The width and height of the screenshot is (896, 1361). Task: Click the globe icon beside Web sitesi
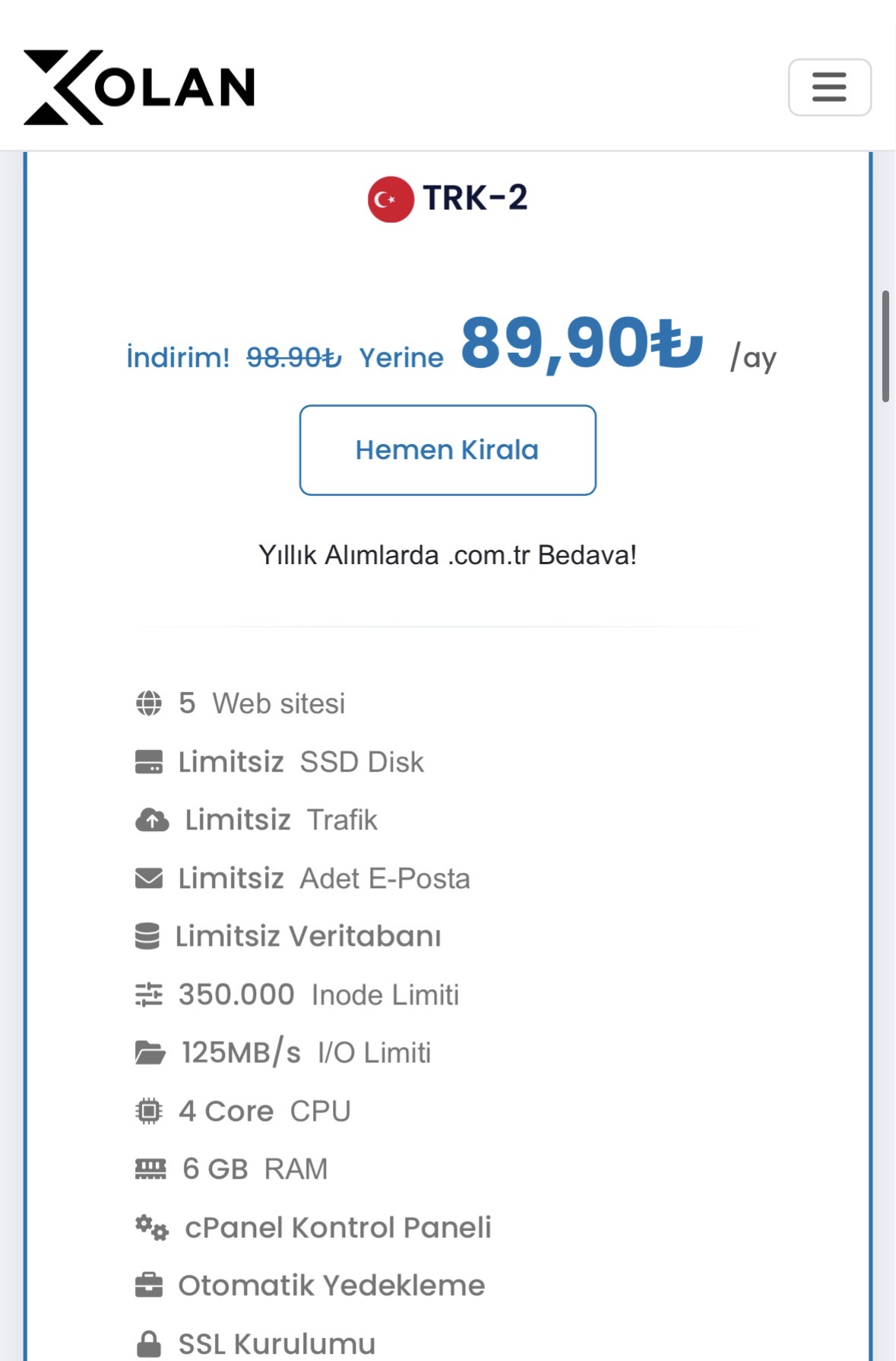[x=149, y=703]
